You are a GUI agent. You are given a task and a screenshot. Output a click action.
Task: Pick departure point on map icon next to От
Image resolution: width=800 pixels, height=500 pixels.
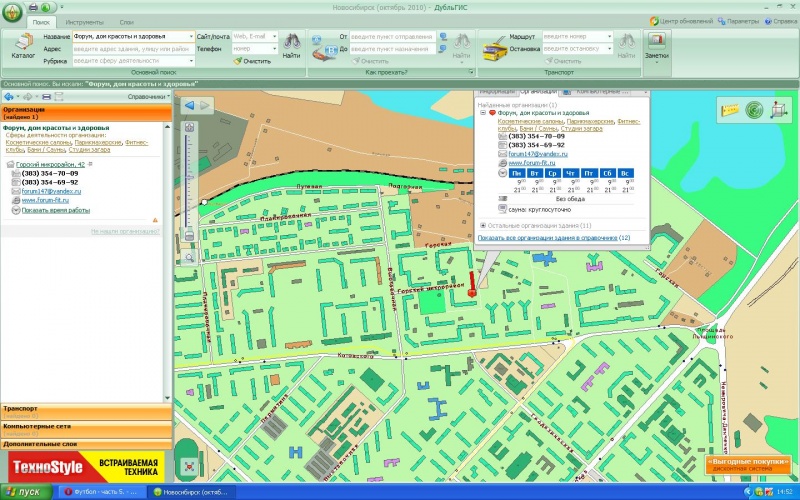(x=443, y=37)
